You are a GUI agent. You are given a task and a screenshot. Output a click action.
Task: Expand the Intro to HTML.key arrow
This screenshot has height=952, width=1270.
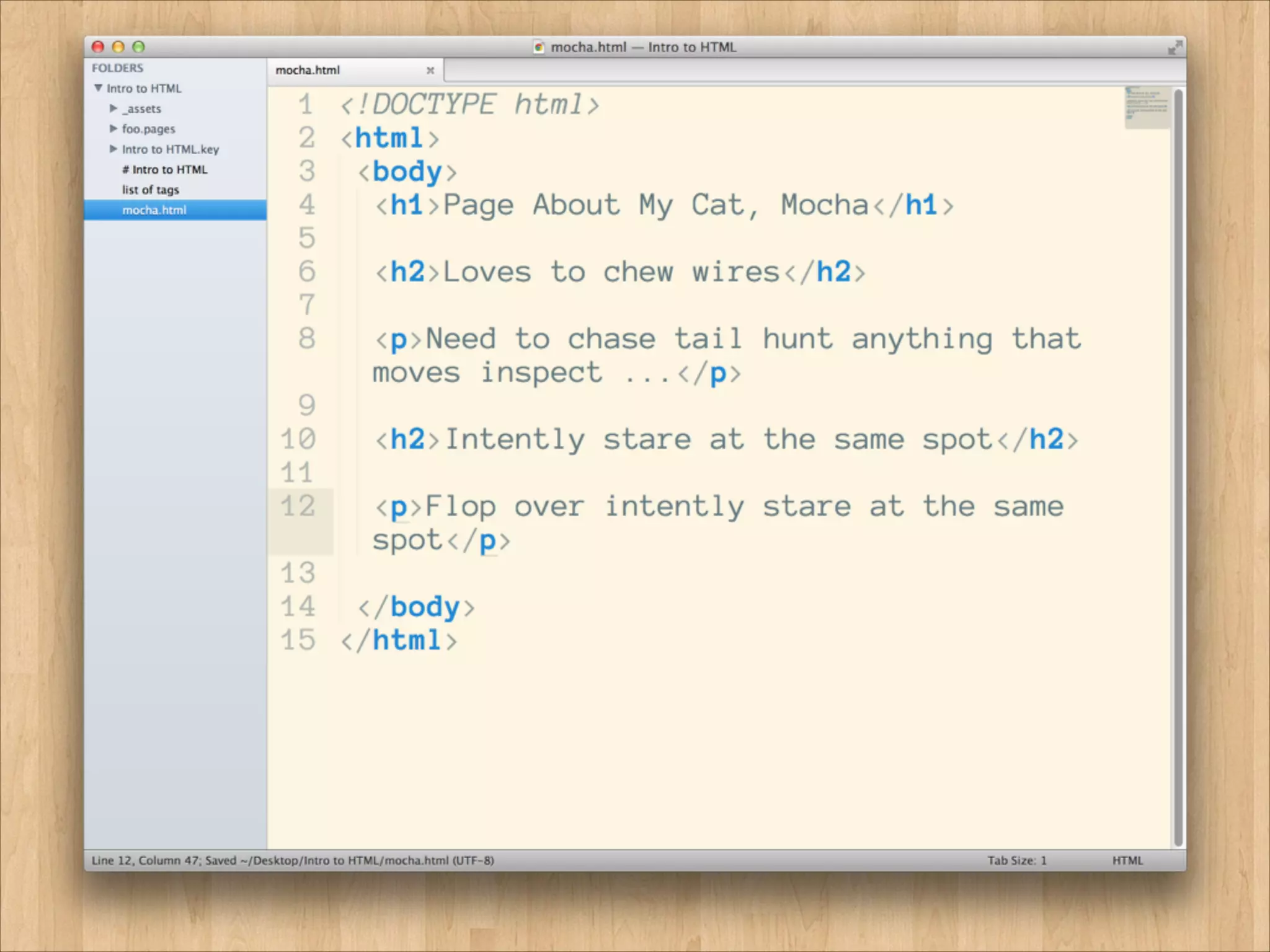(x=113, y=149)
